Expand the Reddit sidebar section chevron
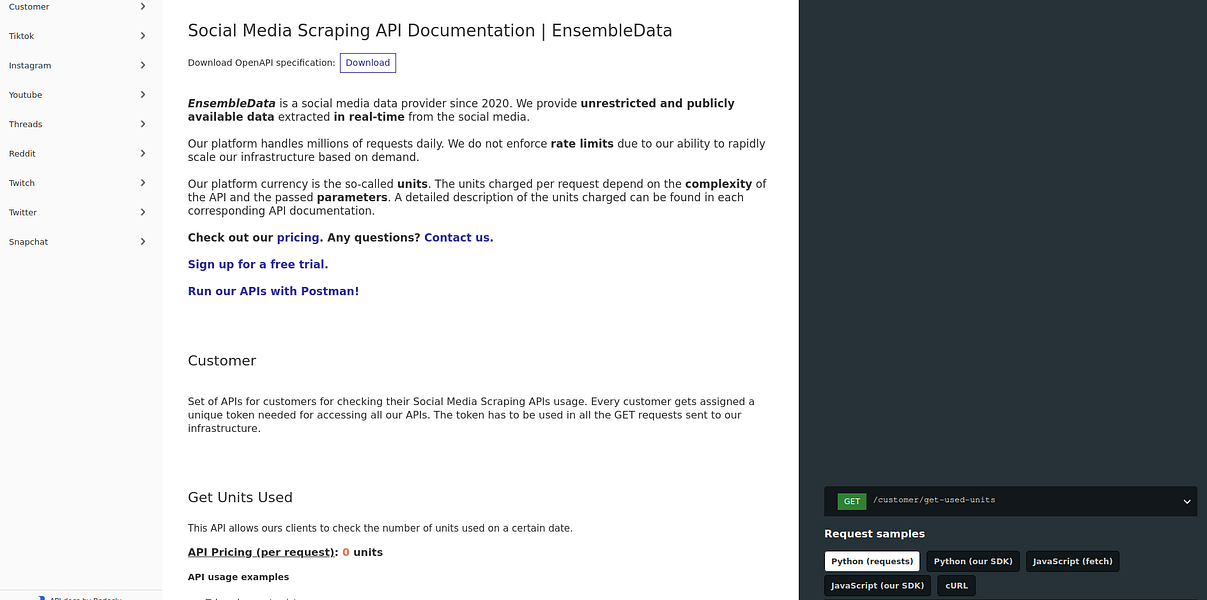This screenshot has height=600, width=1207. point(143,153)
